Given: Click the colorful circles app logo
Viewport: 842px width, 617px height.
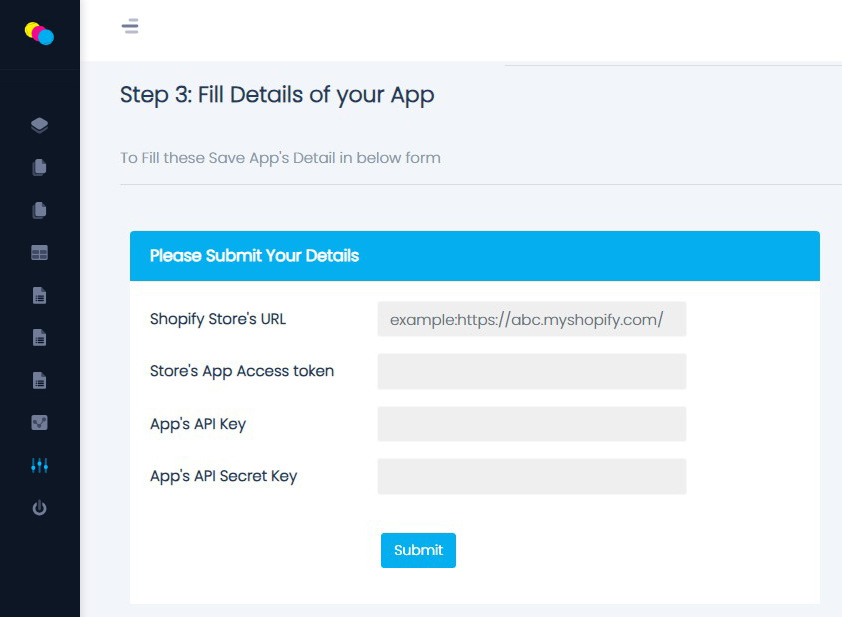Looking at the screenshot, I should (x=39, y=33).
